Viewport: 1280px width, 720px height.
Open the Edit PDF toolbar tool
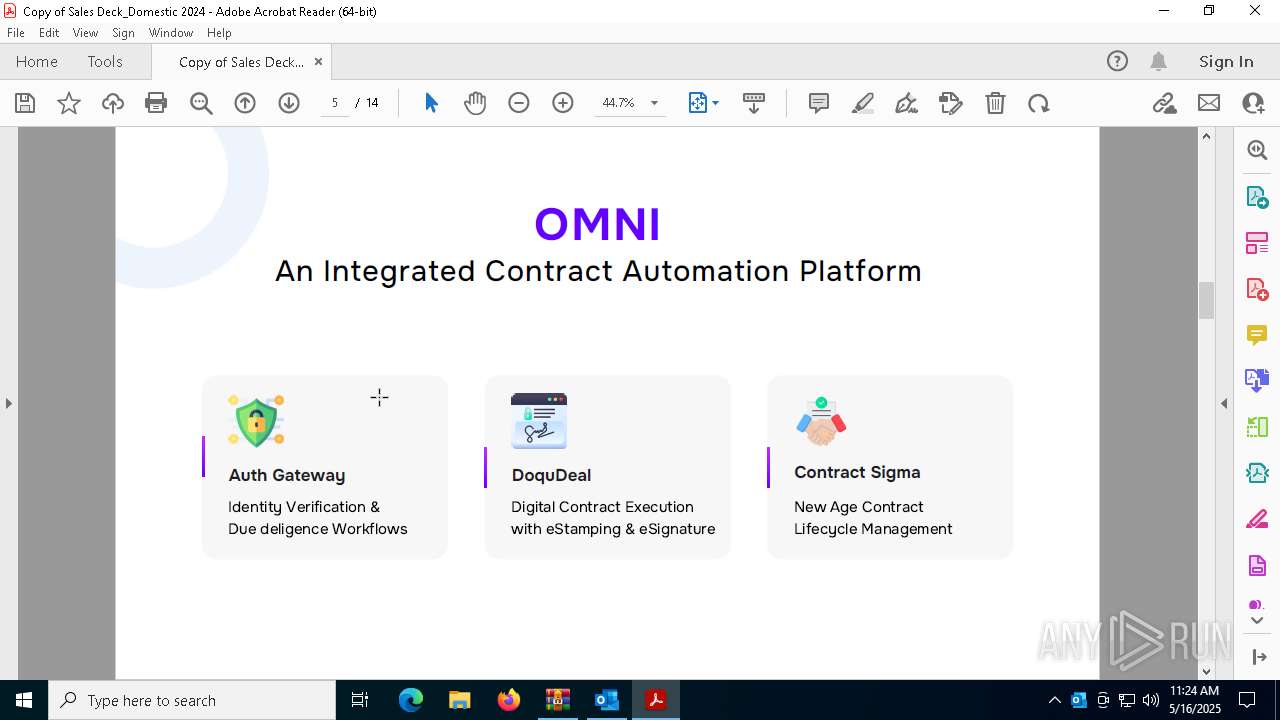951,103
